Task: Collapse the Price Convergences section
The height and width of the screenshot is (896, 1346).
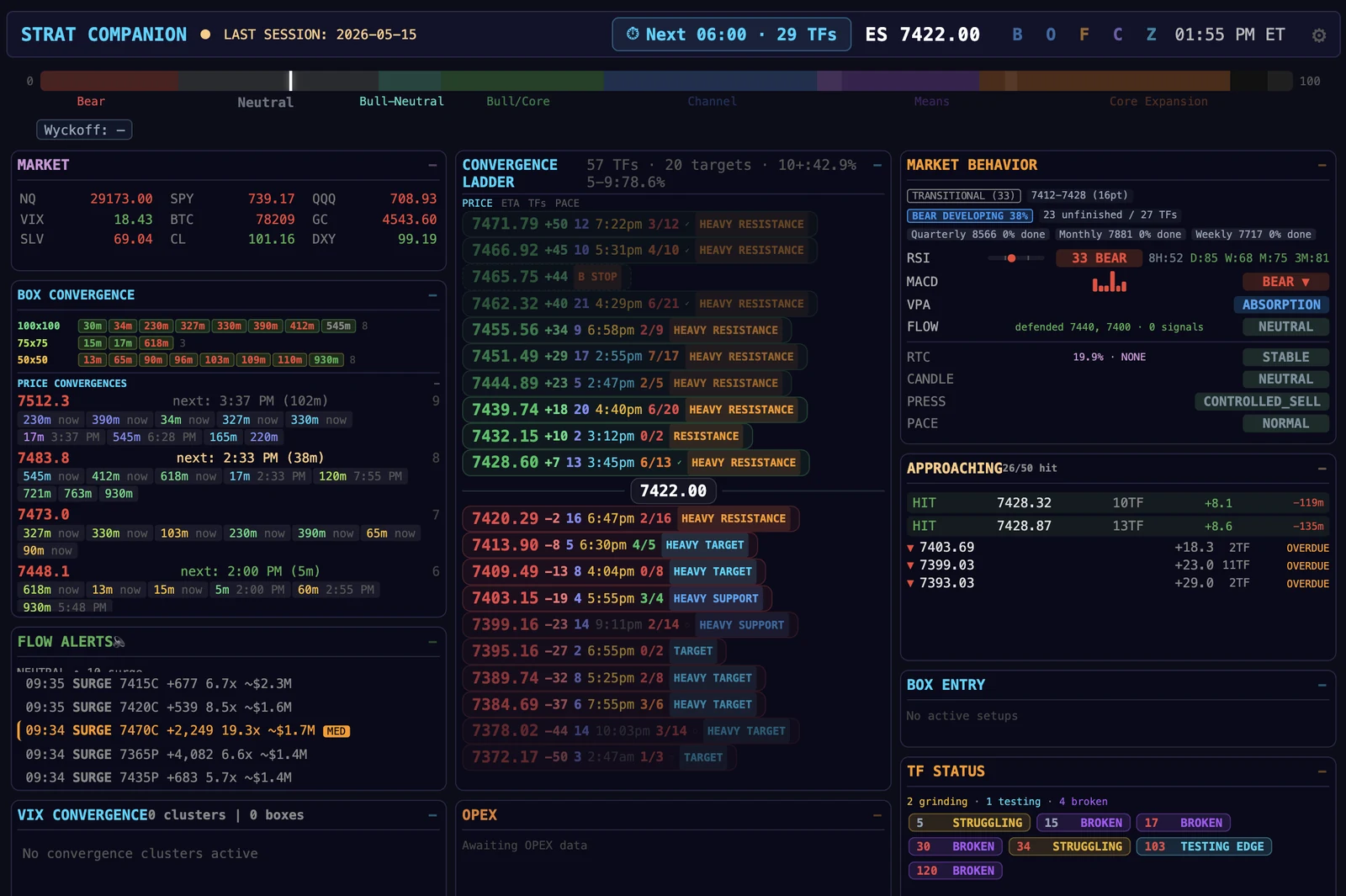Action: (436, 383)
